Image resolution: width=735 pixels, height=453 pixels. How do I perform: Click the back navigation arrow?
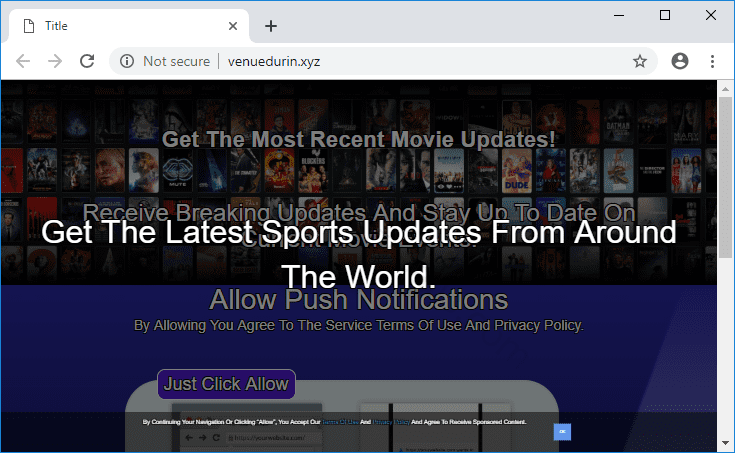click(x=23, y=61)
